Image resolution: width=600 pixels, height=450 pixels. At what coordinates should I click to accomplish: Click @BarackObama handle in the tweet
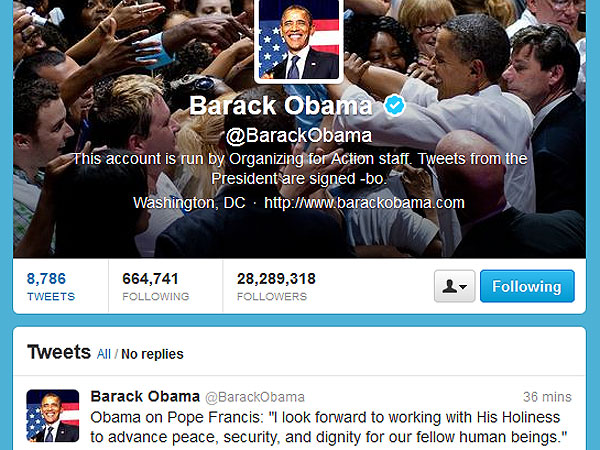(x=255, y=397)
